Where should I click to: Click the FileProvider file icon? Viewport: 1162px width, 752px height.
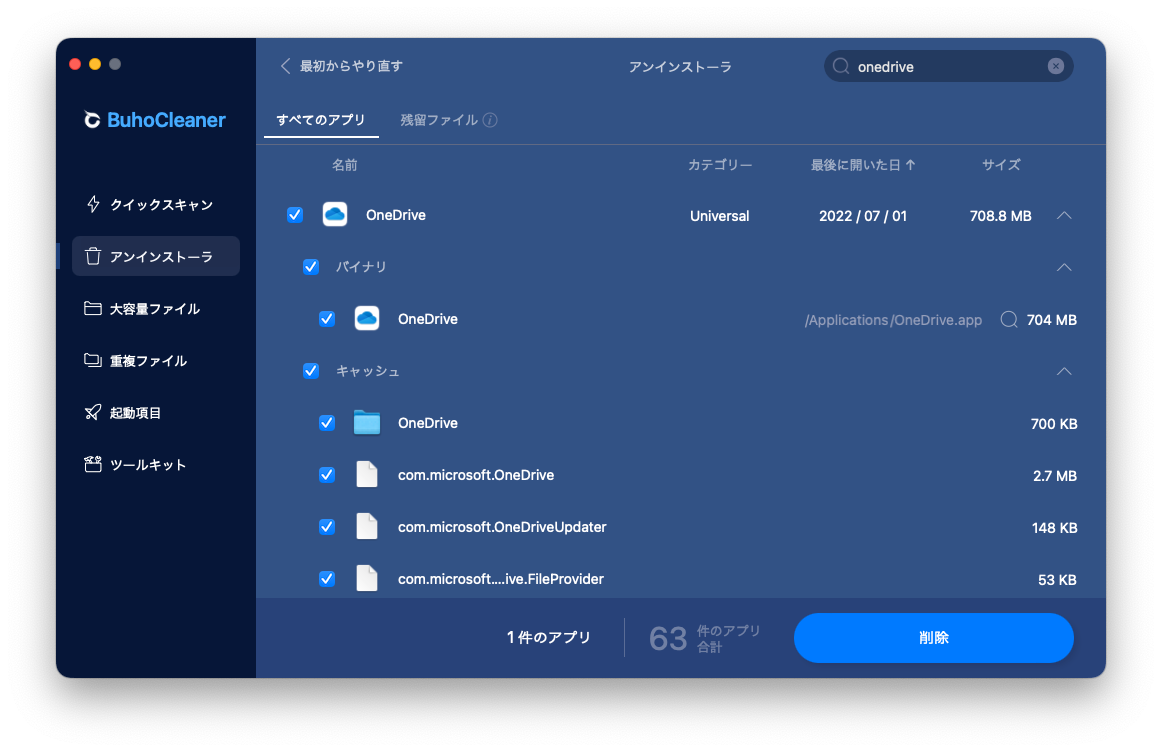coord(367,579)
